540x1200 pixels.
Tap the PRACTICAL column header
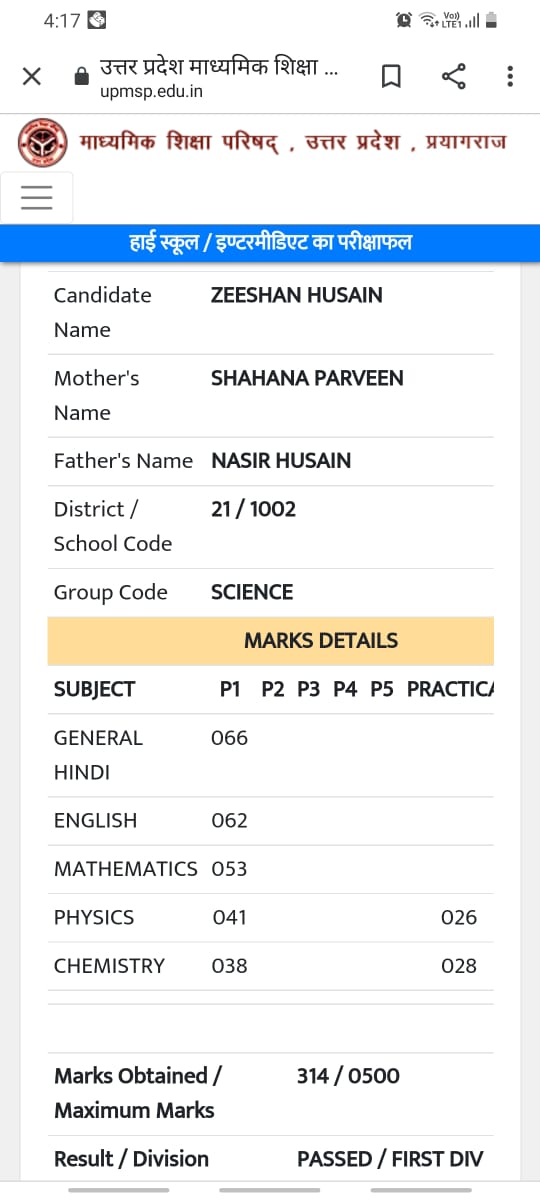(451, 689)
